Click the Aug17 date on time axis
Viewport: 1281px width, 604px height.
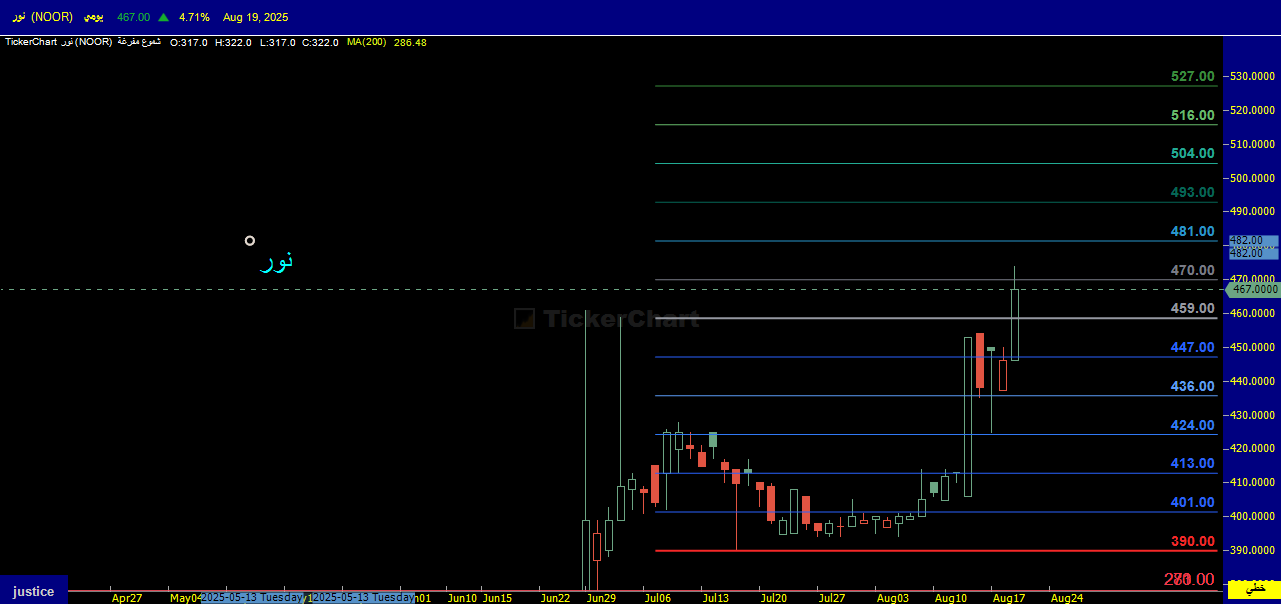1009,598
